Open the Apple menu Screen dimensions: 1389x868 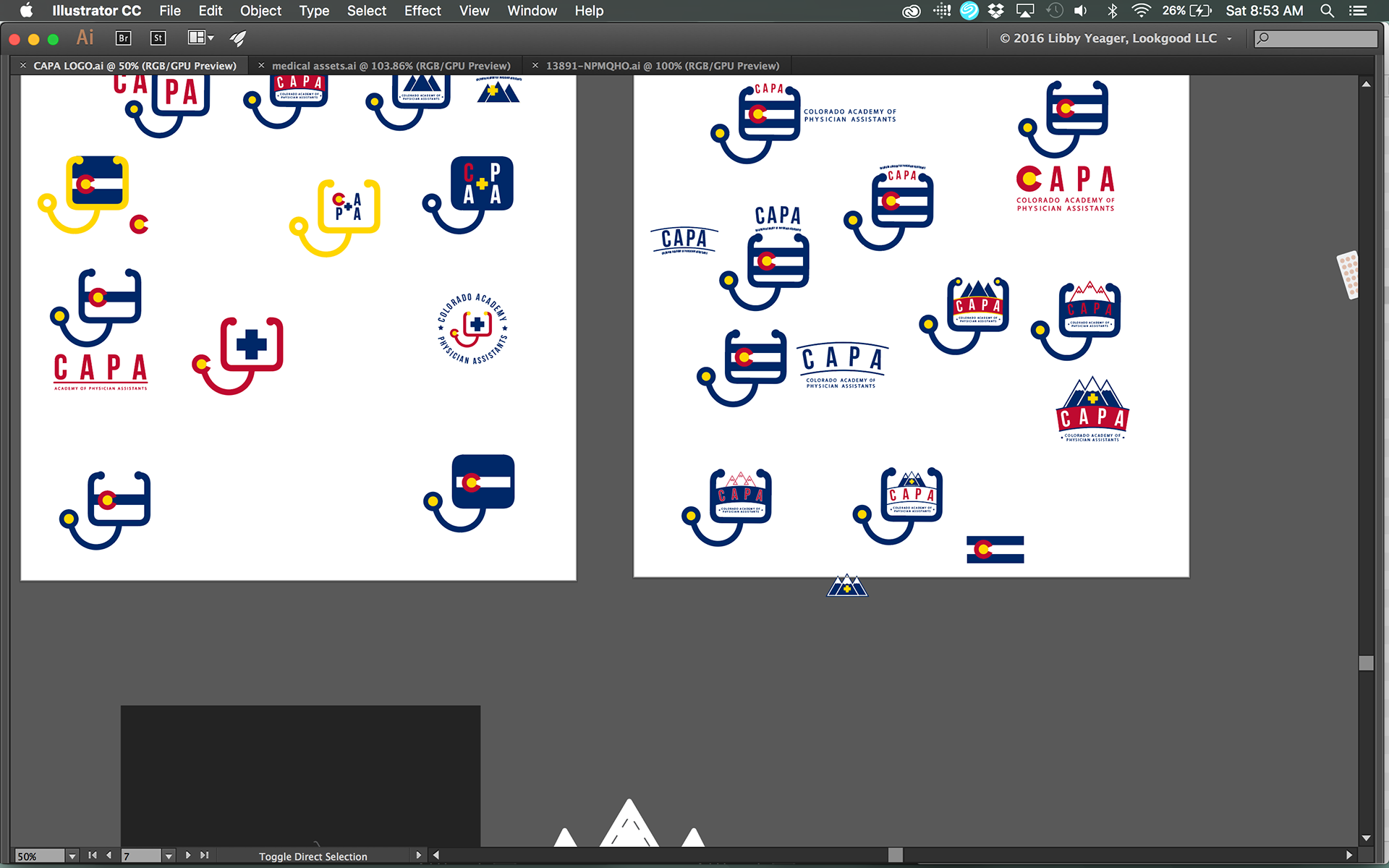point(26,11)
